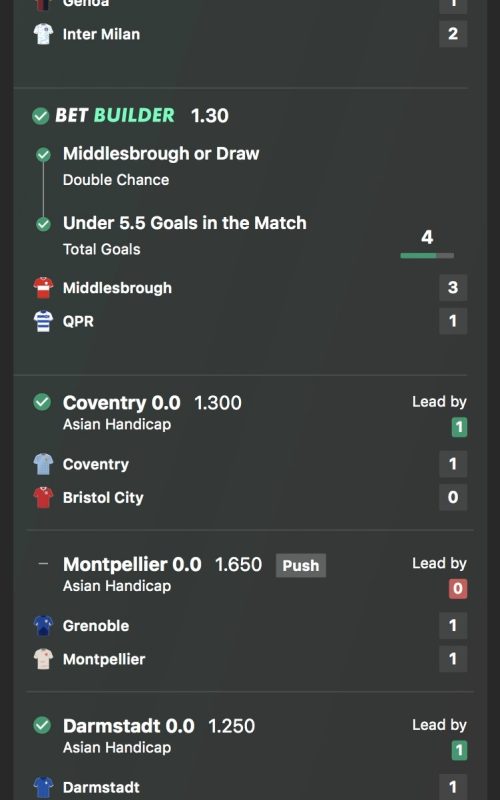Click the Total Goals progress bar

tap(427, 256)
